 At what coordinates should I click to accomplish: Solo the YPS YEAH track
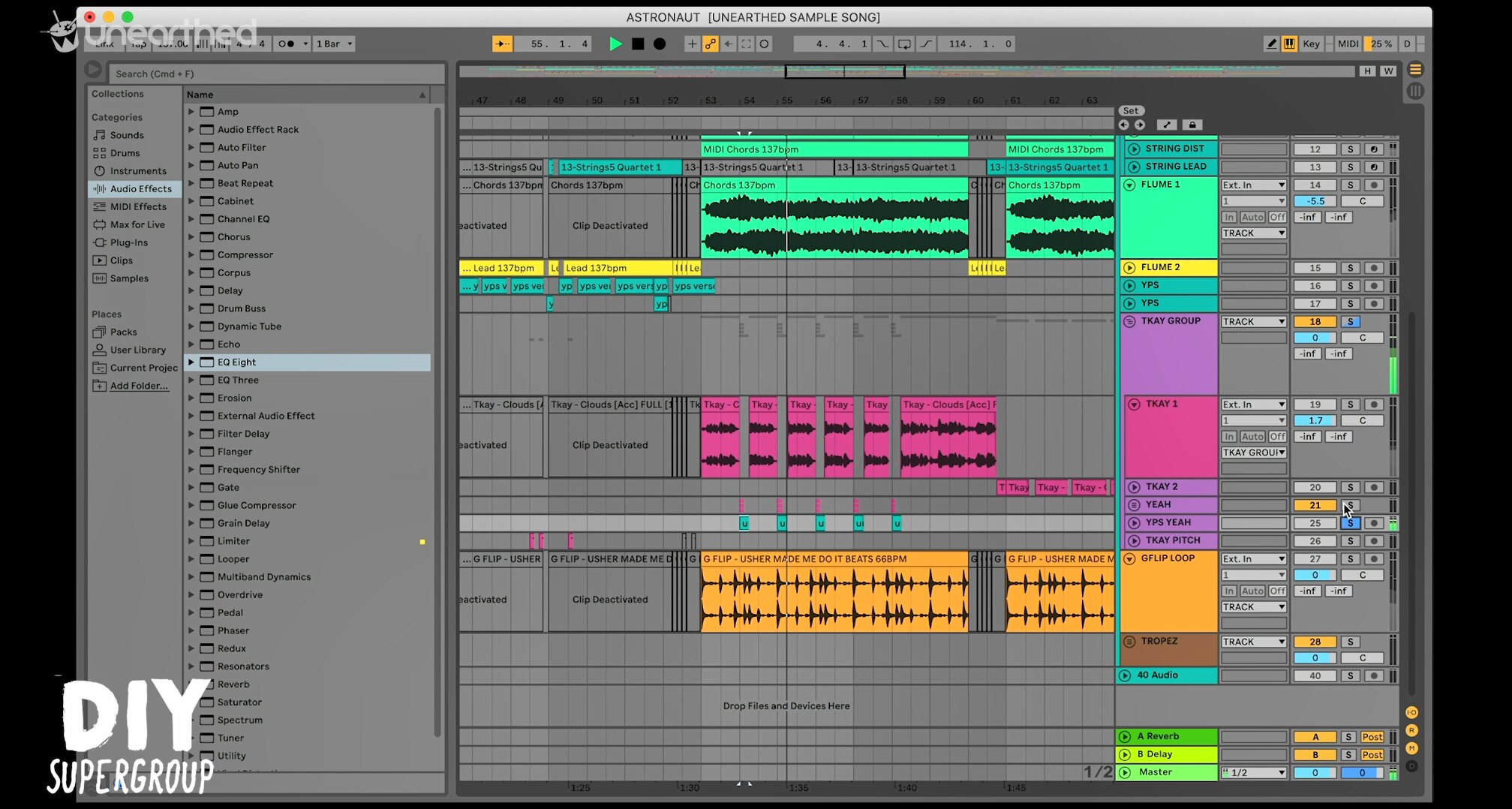click(x=1350, y=523)
